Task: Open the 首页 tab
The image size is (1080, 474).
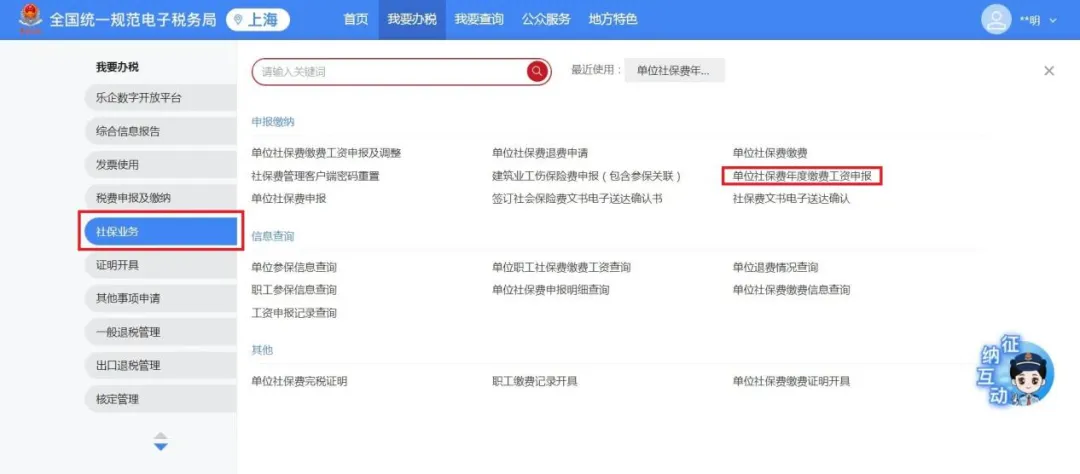Action: 355,19
